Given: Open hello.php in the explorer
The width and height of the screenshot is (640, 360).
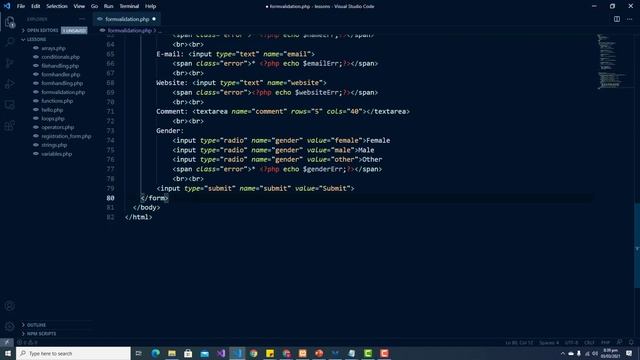Looking at the screenshot, I should click(x=52, y=110).
